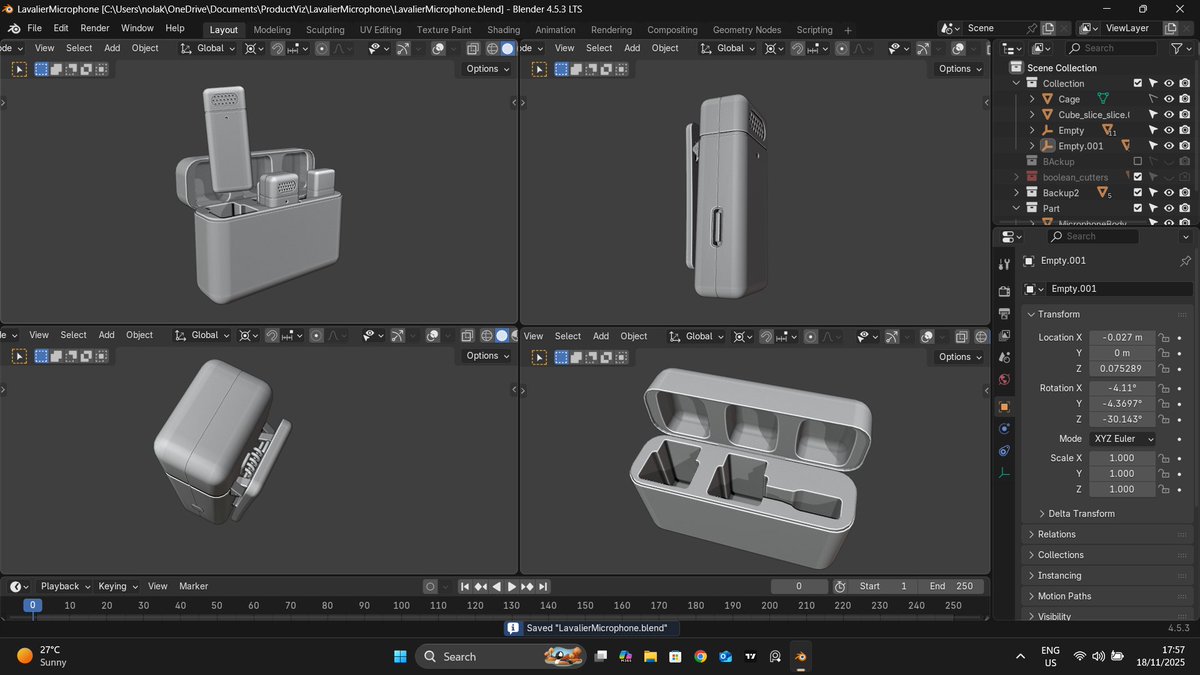Expand the Cage object tree
Image resolution: width=1200 pixels, height=675 pixels.
[1032, 99]
